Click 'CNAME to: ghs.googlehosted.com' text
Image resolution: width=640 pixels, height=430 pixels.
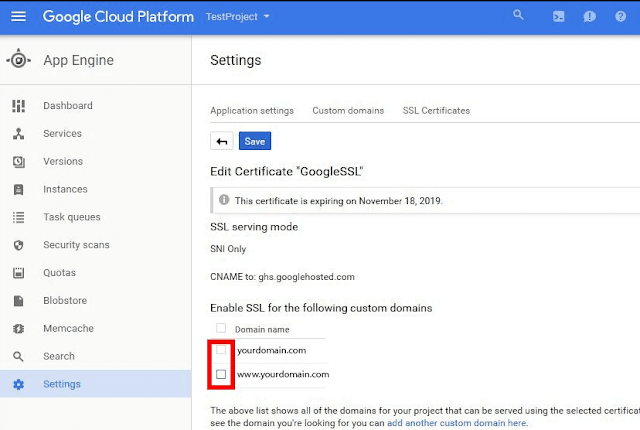tap(282, 277)
